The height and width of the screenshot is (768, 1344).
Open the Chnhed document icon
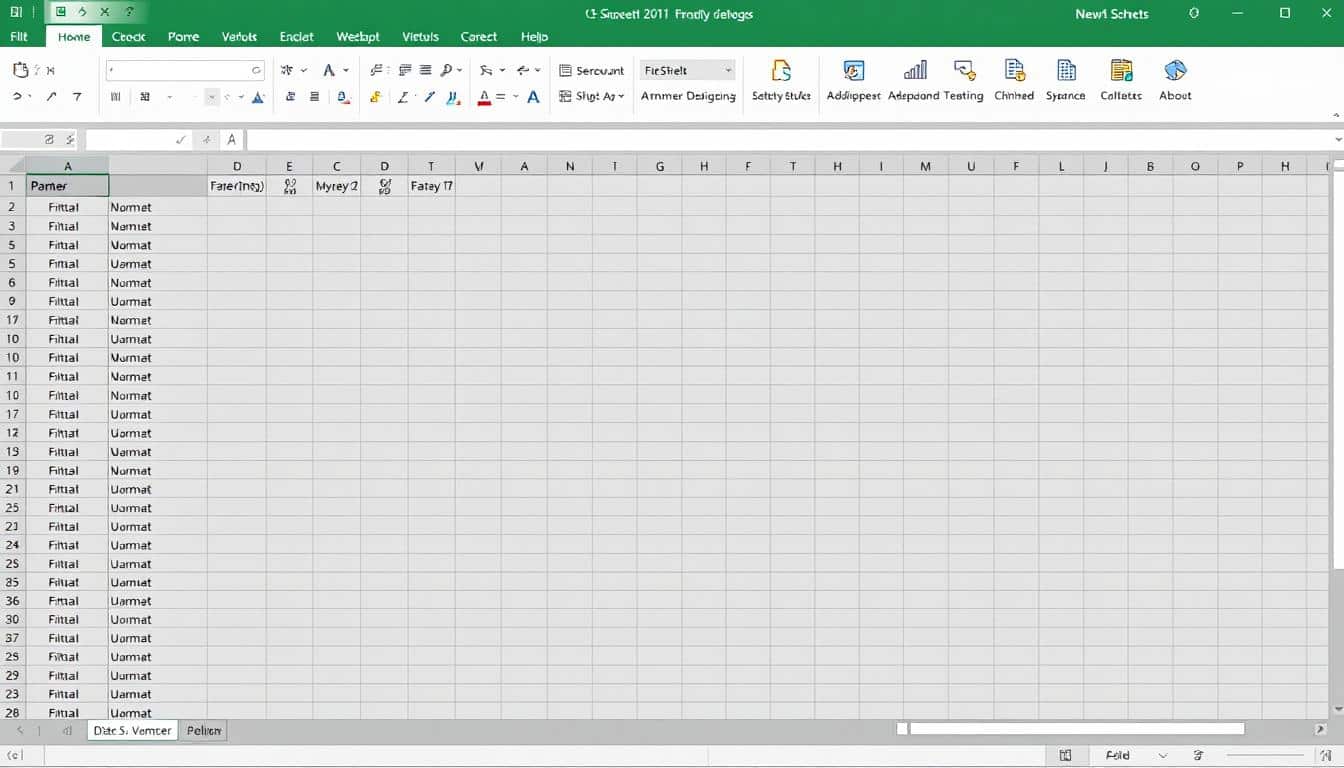click(1014, 71)
